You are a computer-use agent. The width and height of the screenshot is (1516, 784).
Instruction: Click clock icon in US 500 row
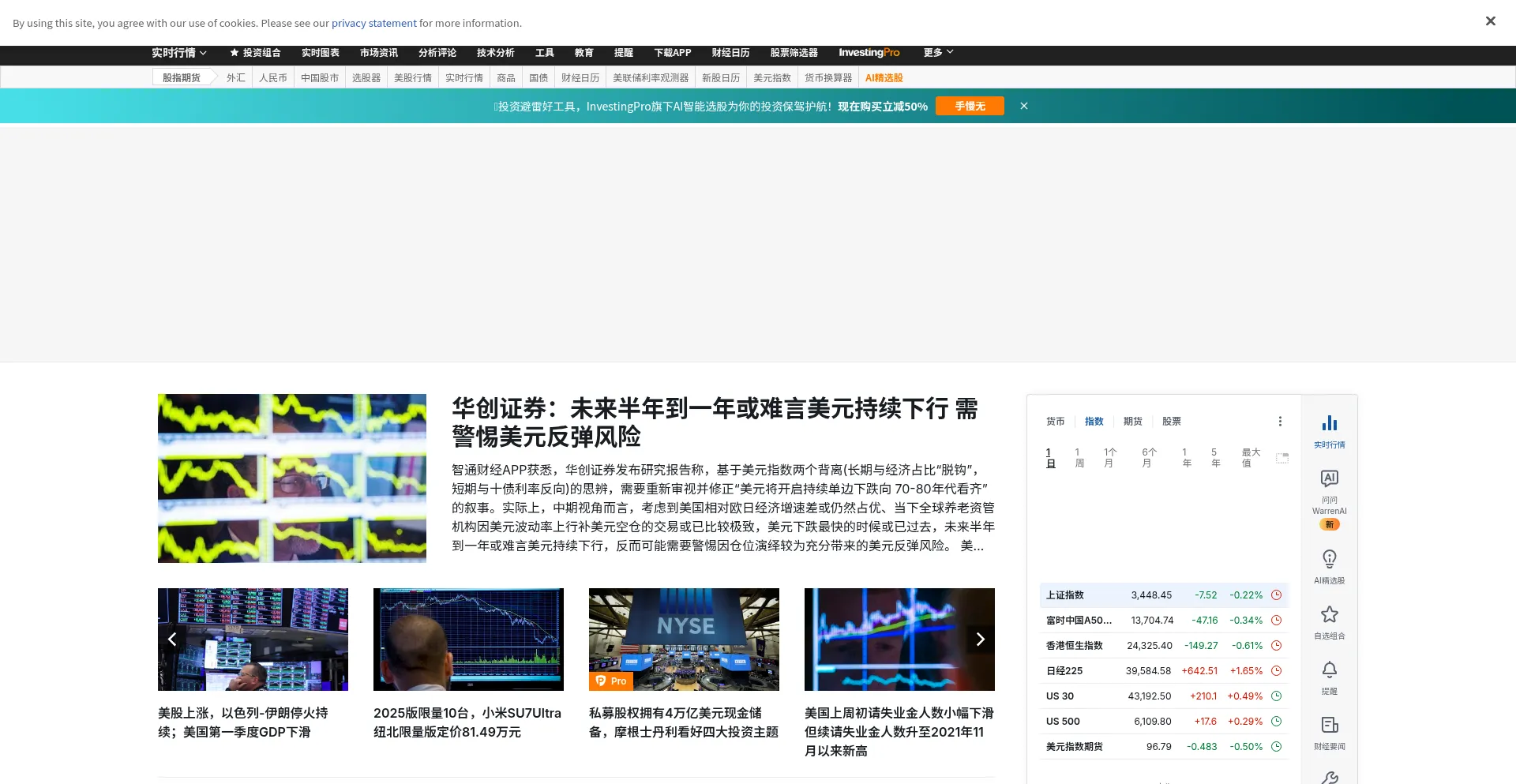click(x=1276, y=722)
